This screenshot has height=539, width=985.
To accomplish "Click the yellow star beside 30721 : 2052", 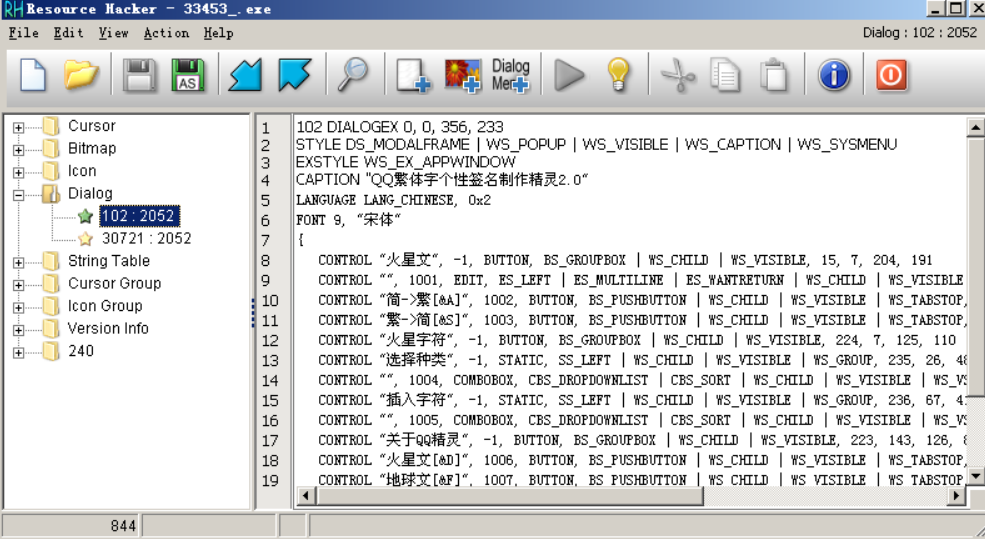I will click(x=85, y=239).
